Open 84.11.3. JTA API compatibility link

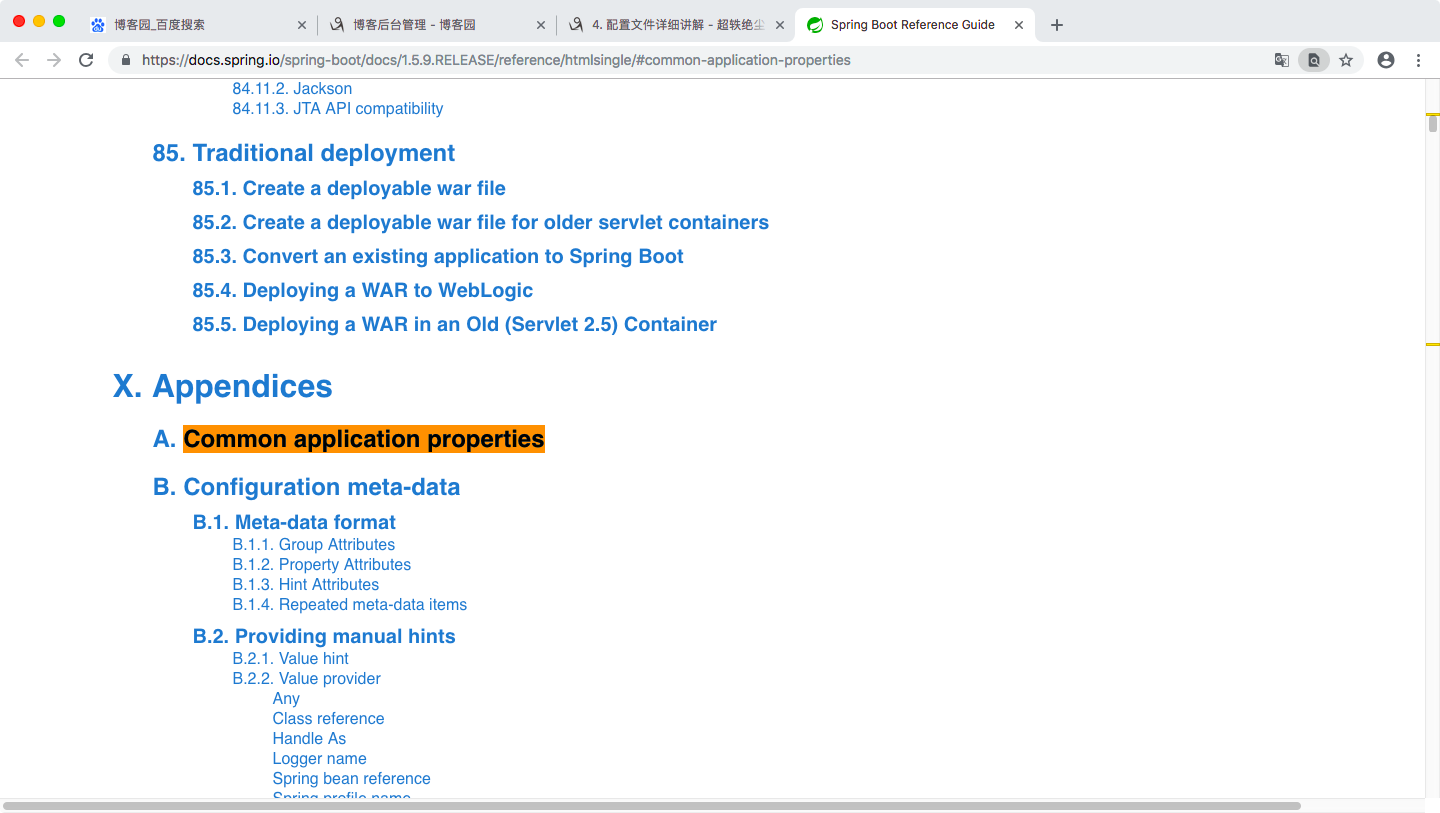(338, 109)
